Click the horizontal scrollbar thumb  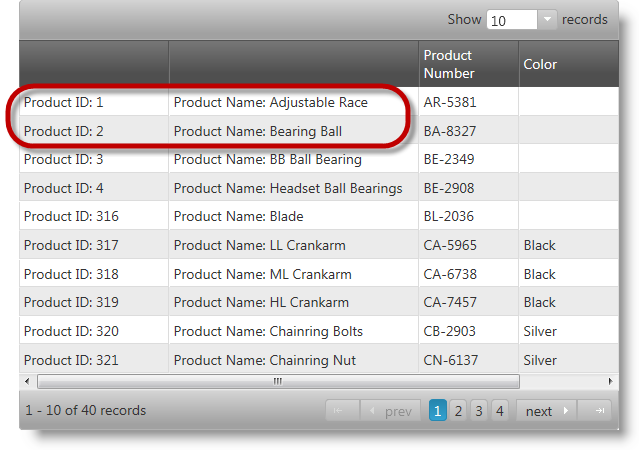pos(278,381)
